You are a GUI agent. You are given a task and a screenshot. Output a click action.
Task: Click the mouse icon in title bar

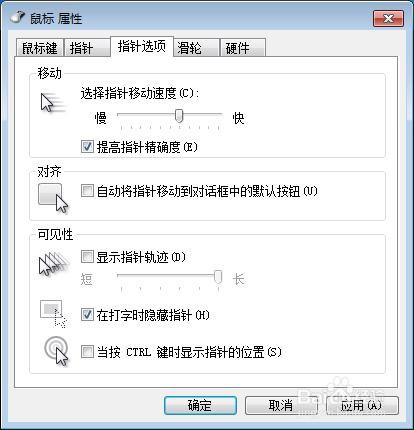point(18,17)
